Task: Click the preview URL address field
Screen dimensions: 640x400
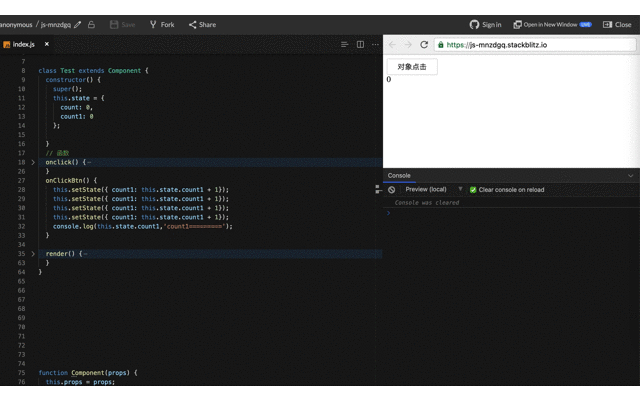Action: [535, 45]
